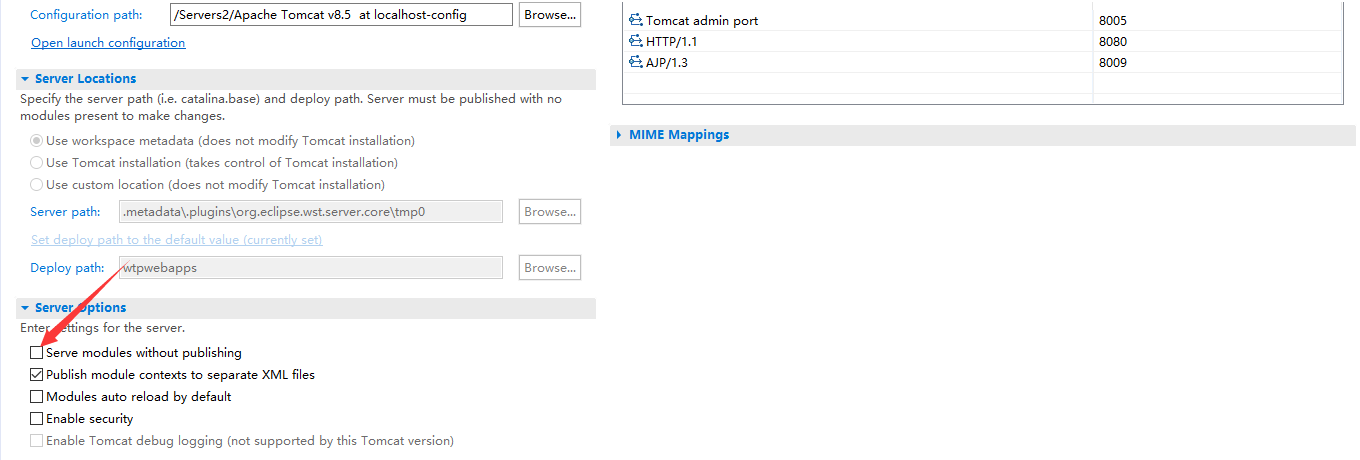
Task: Choose Use custom location radio option
Action: click(x=37, y=185)
